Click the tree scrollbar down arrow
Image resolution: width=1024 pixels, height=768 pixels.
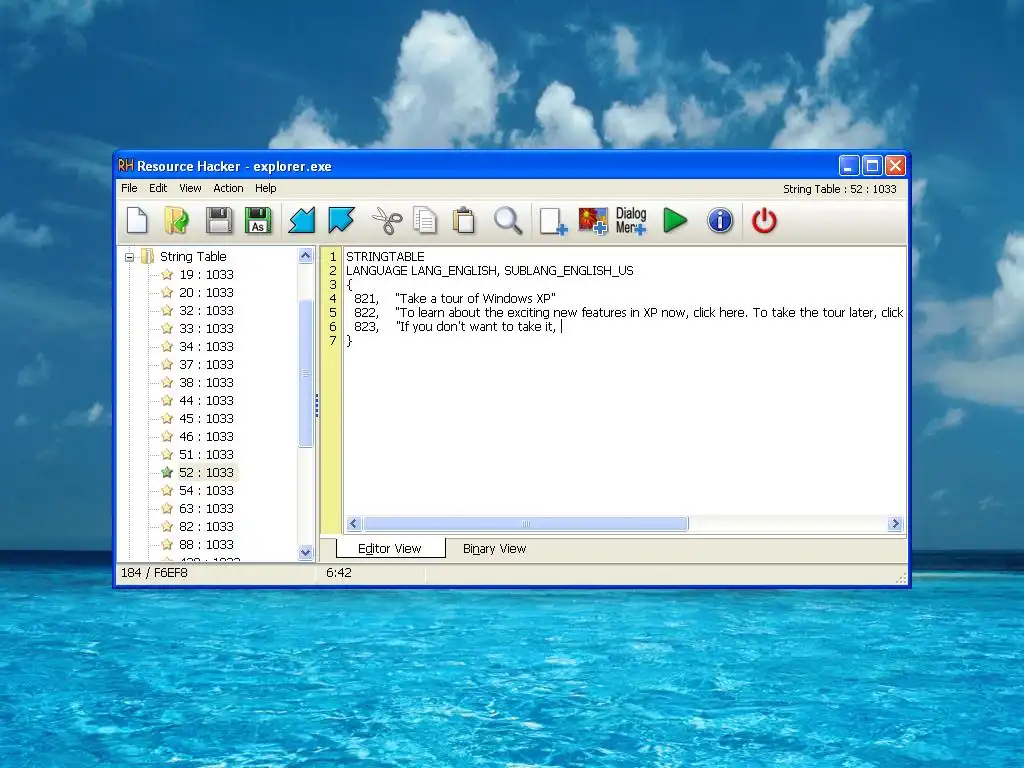pos(305,552)
